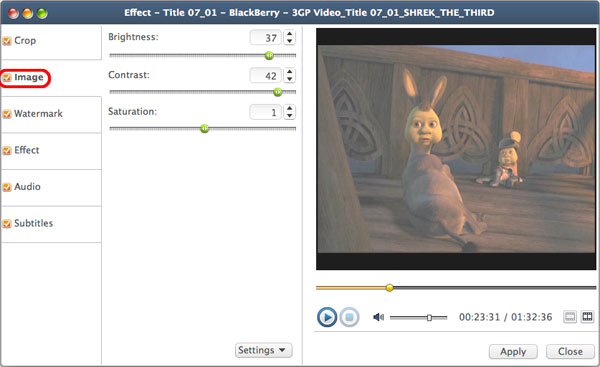Image resolution: width=600 pixels, height=367 pixels.
Task: Switch to the Audio tab
Action: pyautogui.click(x=51, y=188)
